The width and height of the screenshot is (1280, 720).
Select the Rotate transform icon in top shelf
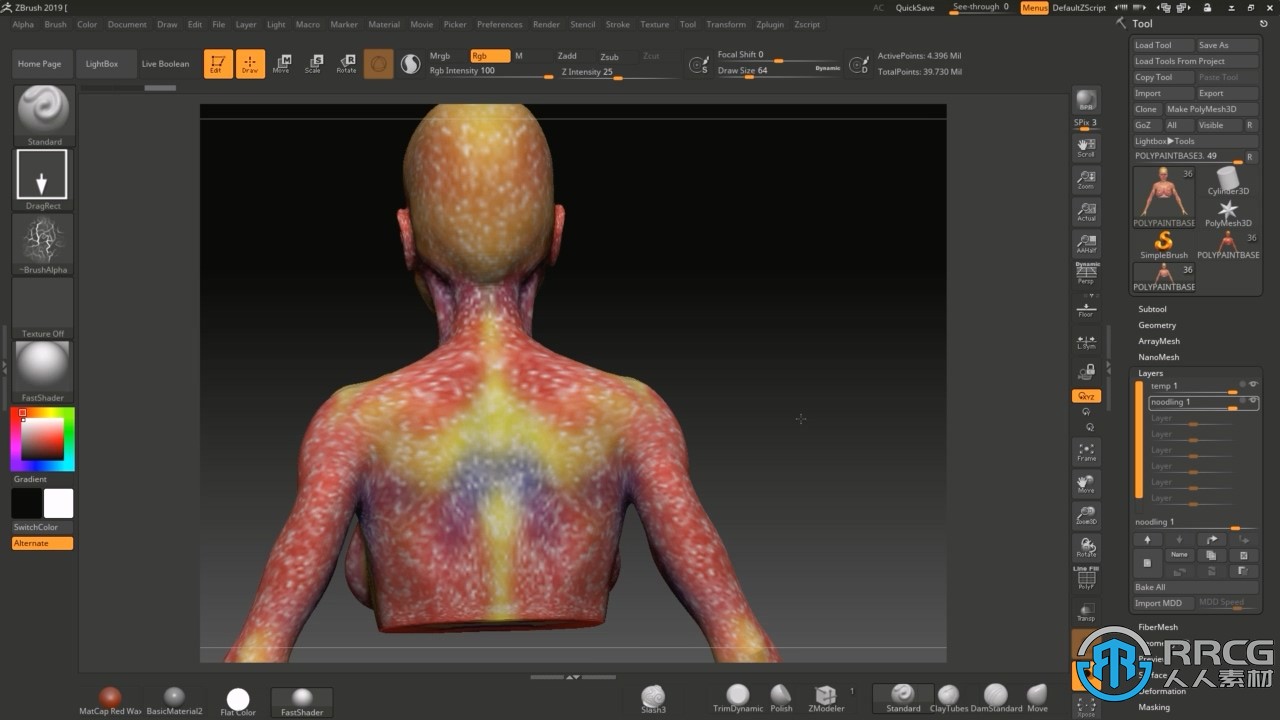[x=346, y=64]
